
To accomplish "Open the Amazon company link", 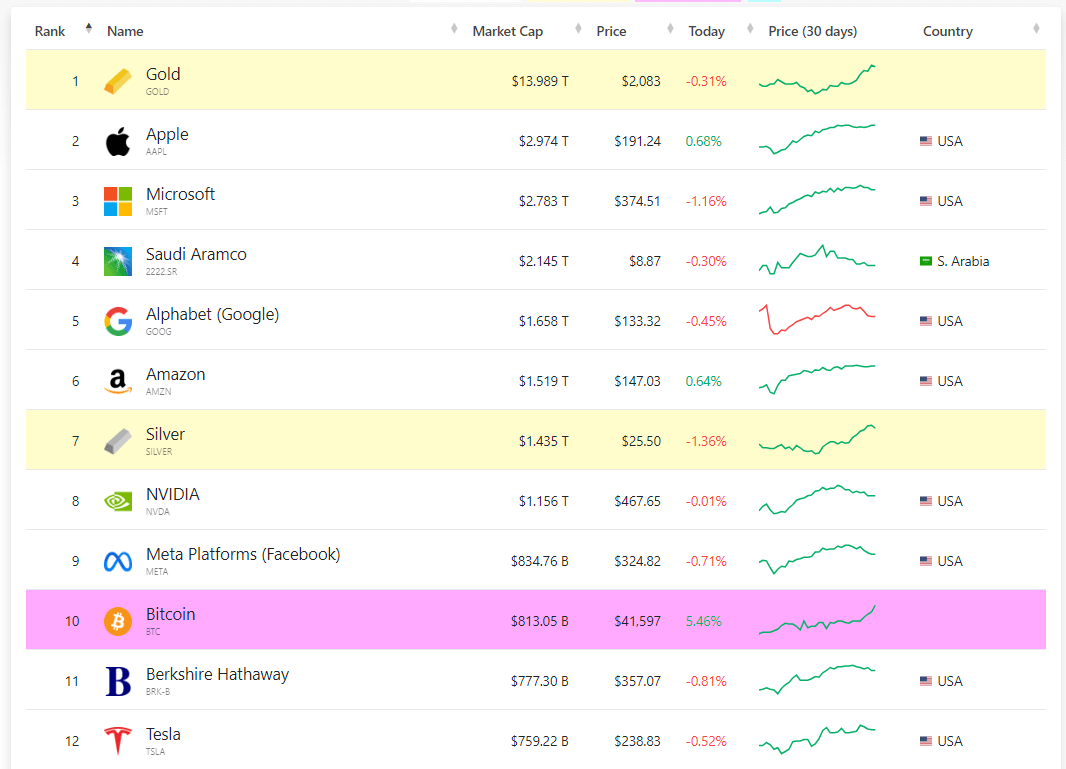I will [x=175, y=374].
